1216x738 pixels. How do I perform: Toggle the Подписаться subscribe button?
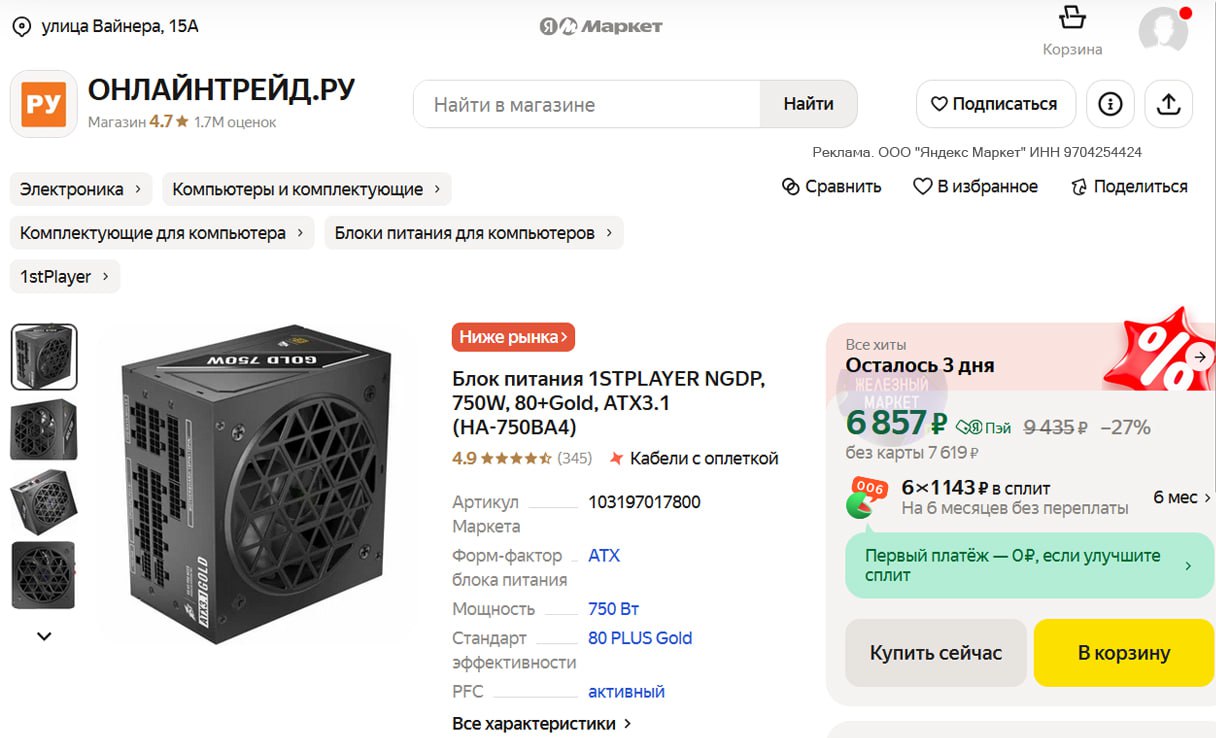point(995,104)
